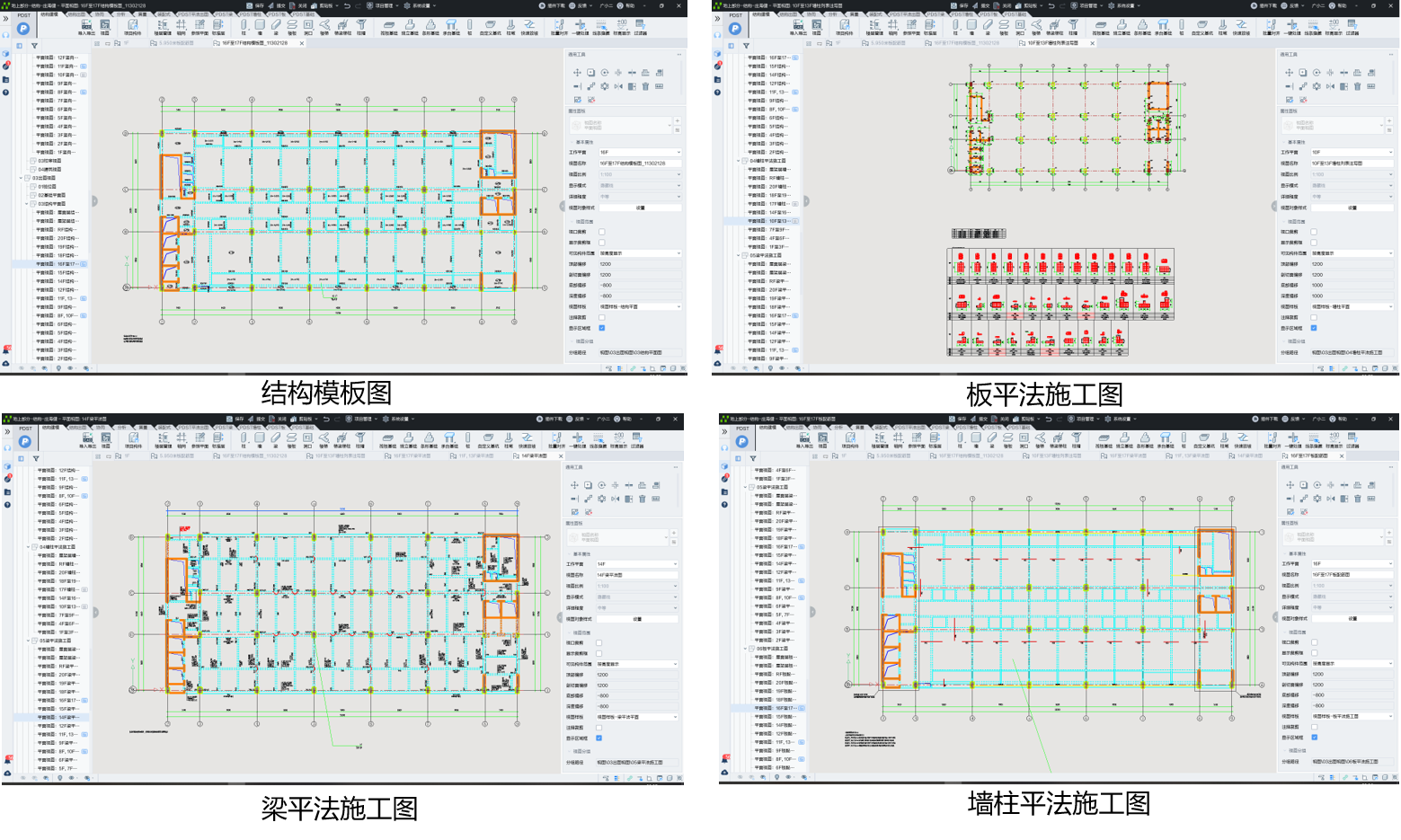Screen dimensions: 1401x840
Task: Enable 视口裁剪 checkbox in top-right window
Action: tap(1314, 232)
